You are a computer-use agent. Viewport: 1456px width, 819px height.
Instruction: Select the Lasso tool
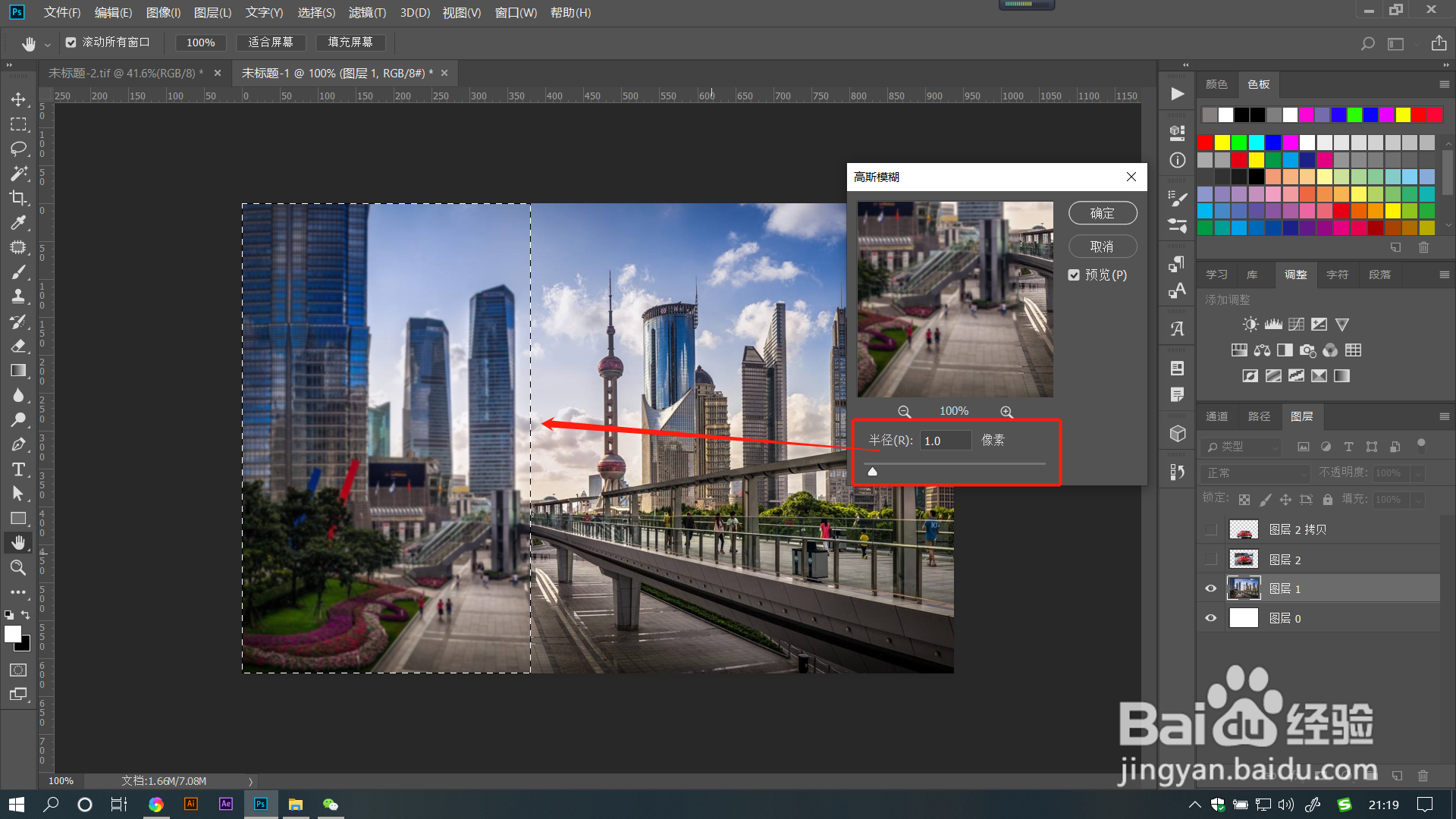point(18,149)
